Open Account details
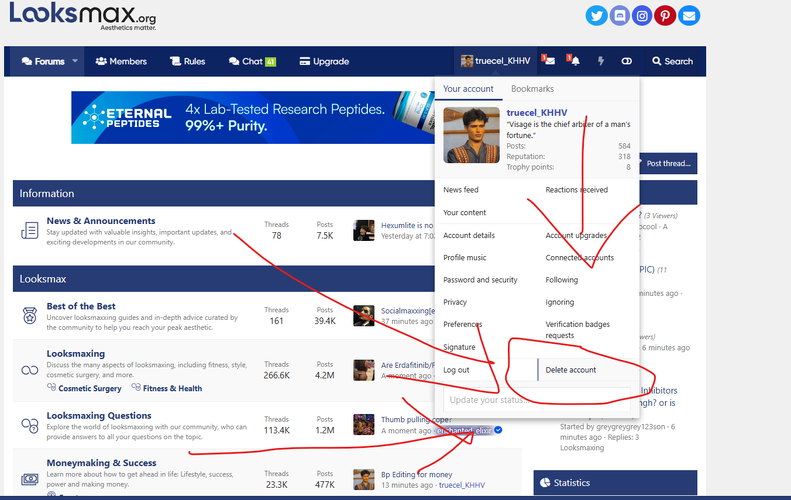The height and width of the screenshot is (500, 791). click(x=469, y=235)
